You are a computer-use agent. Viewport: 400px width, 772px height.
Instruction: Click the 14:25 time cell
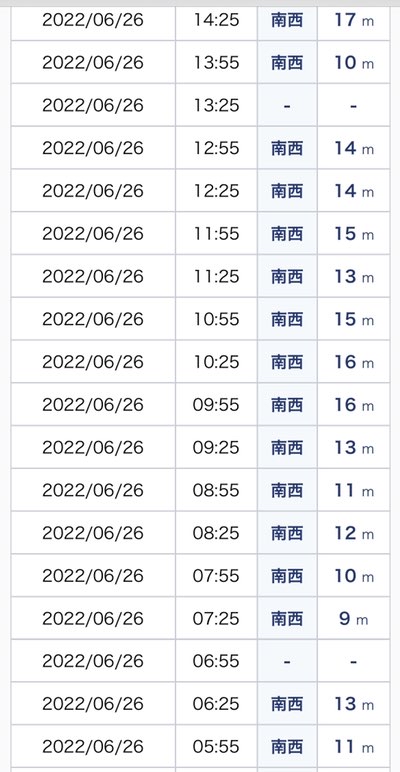click(x=216, y=20)
